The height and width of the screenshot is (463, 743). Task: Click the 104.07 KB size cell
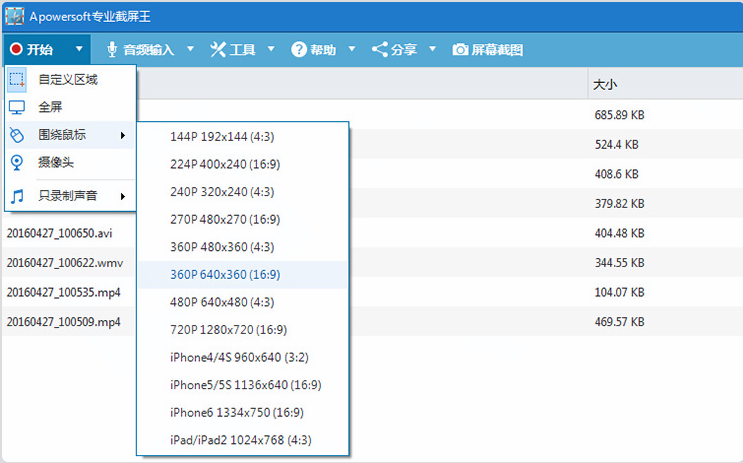pyautogui.click(x=619, y=292)
